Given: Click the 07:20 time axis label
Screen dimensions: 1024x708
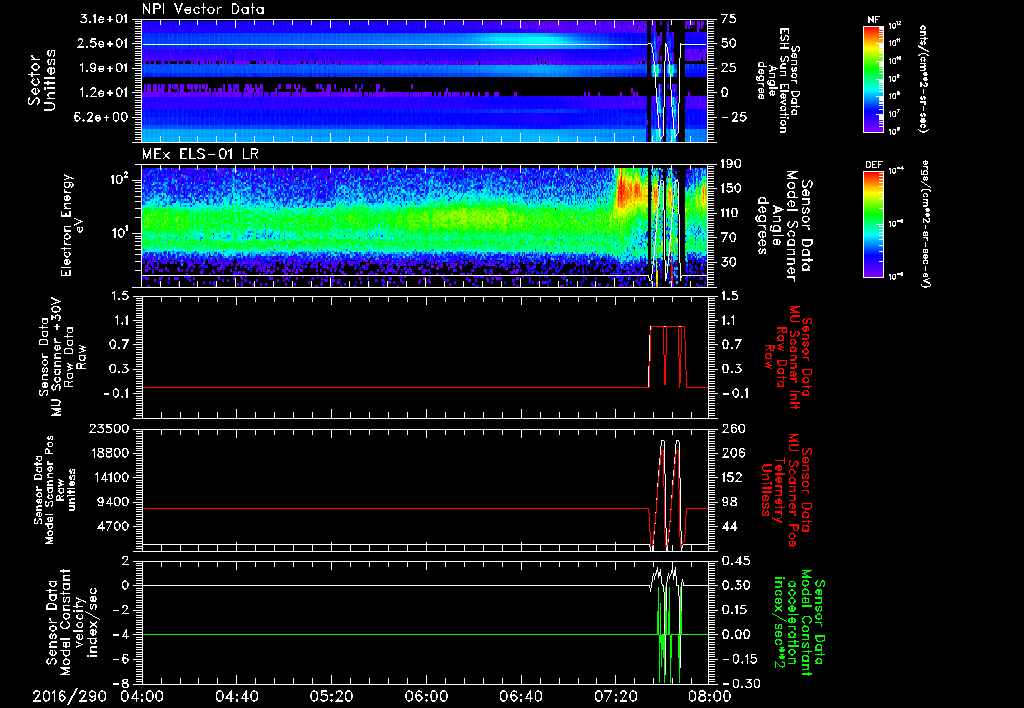Looking at the screenshot, I should (614, 695).
